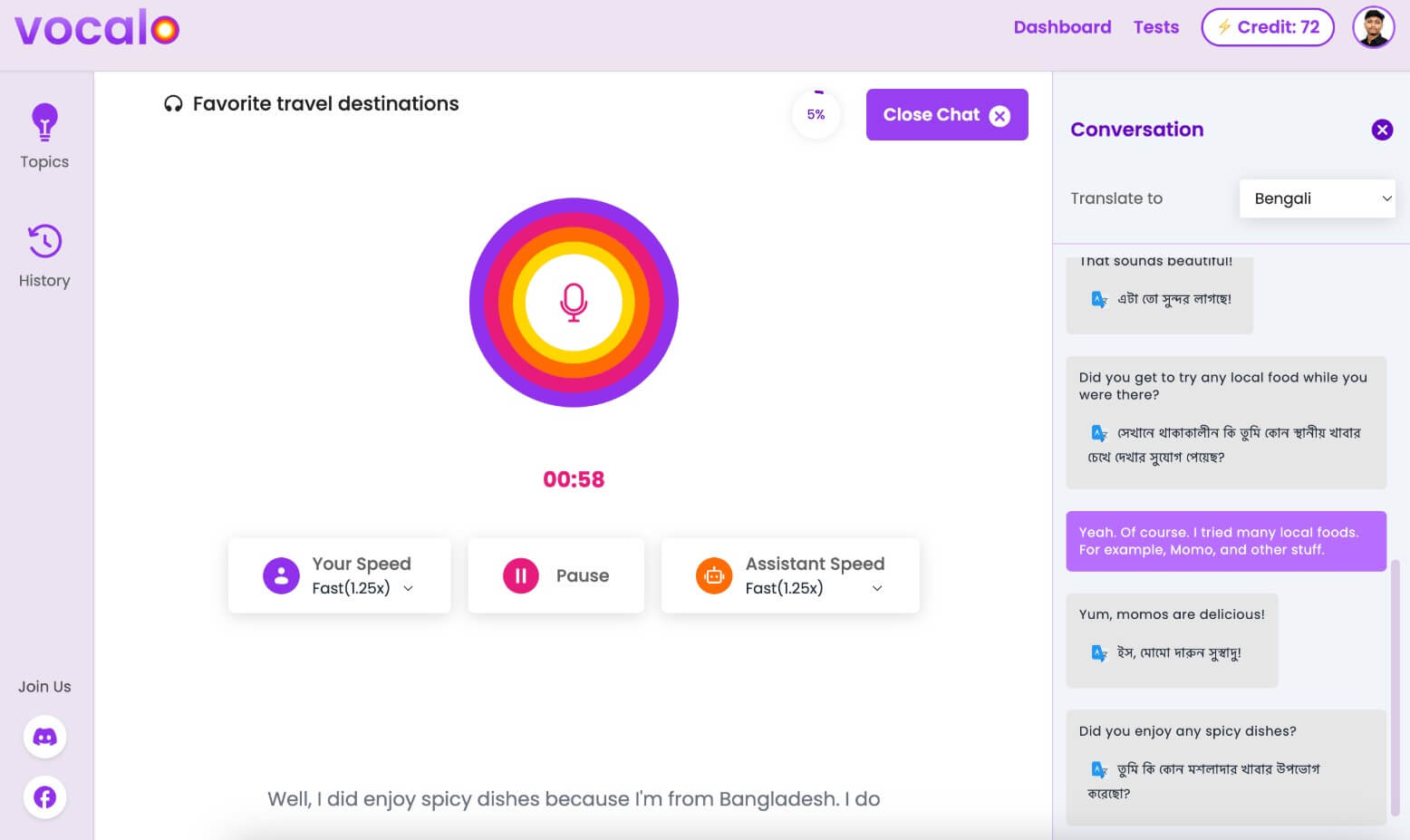
Task: Click the headphones icon beside topic title
Action: 173,104
